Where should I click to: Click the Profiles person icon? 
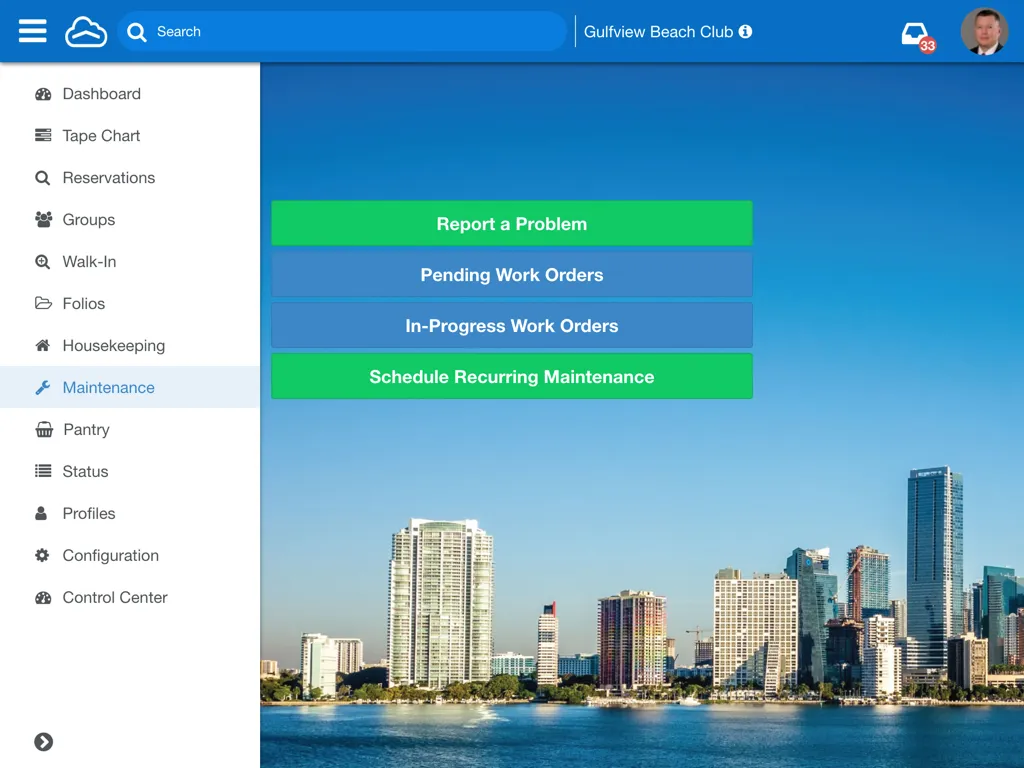tap(41, 513)
